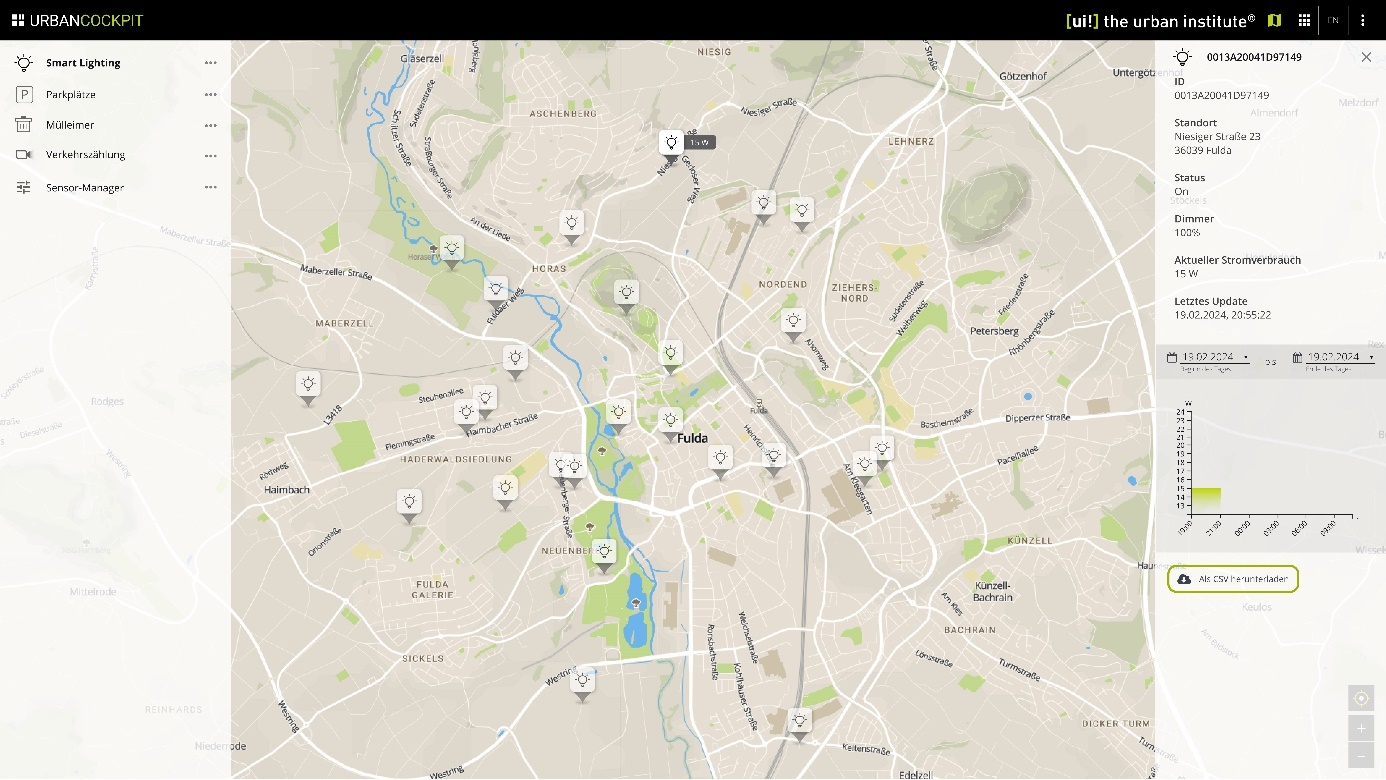
Task: Click the Verkehrszählung camera icon
Action: [24, 155]
